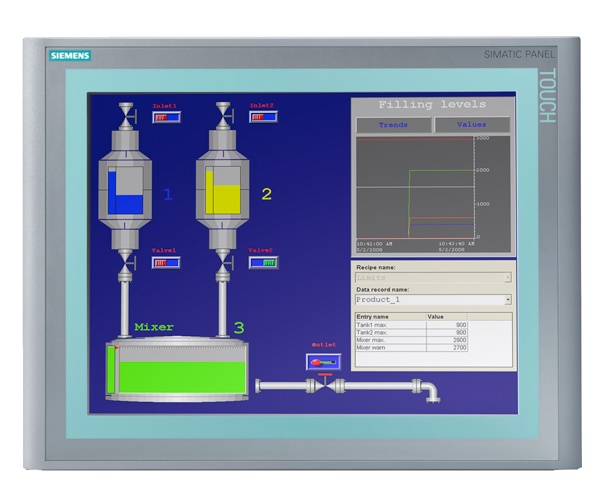This screenshot has height=500, width=600.
Task: Click the Filling levels title
Action: coord(432,104)
